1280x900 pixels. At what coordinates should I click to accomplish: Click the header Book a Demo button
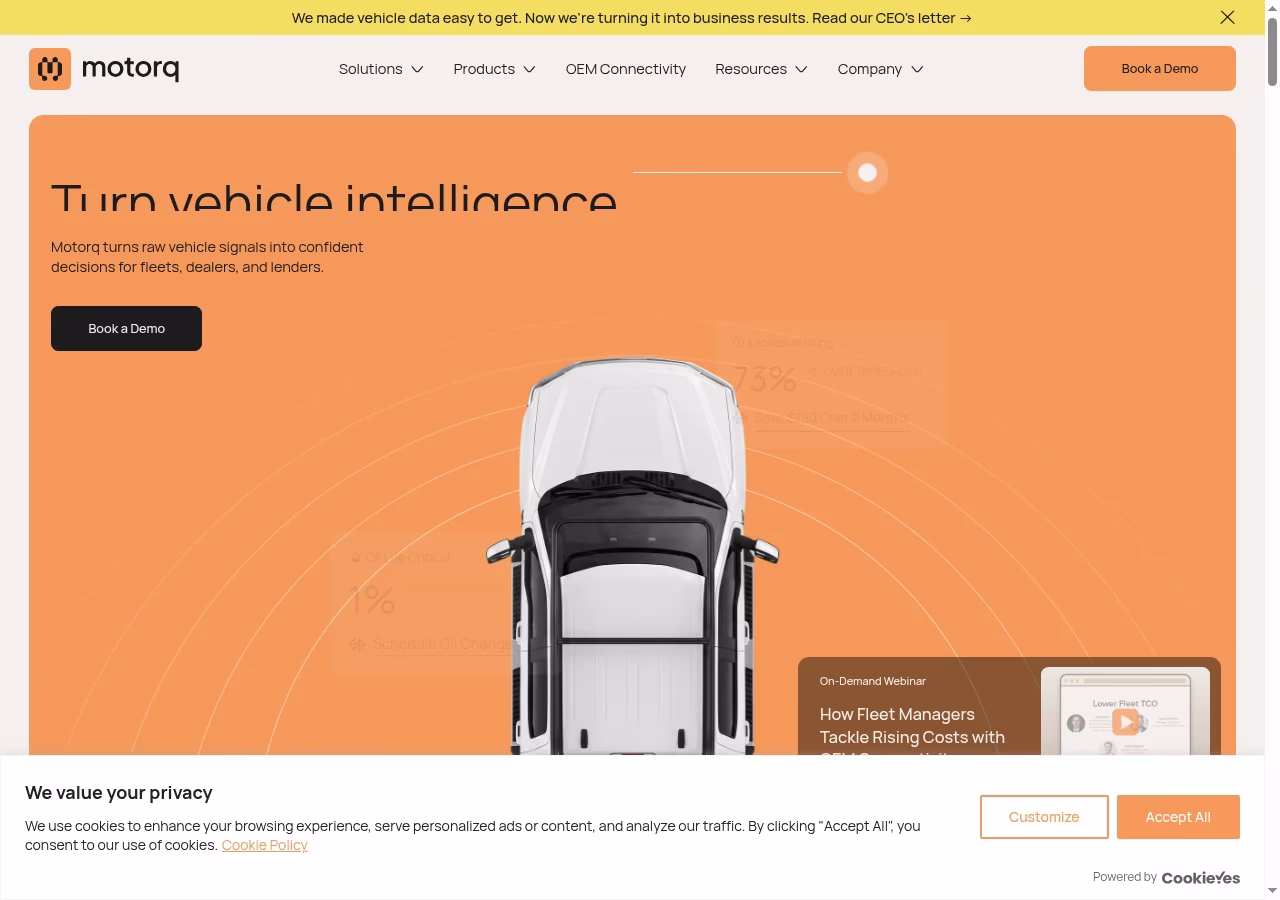click(1160, 68)
